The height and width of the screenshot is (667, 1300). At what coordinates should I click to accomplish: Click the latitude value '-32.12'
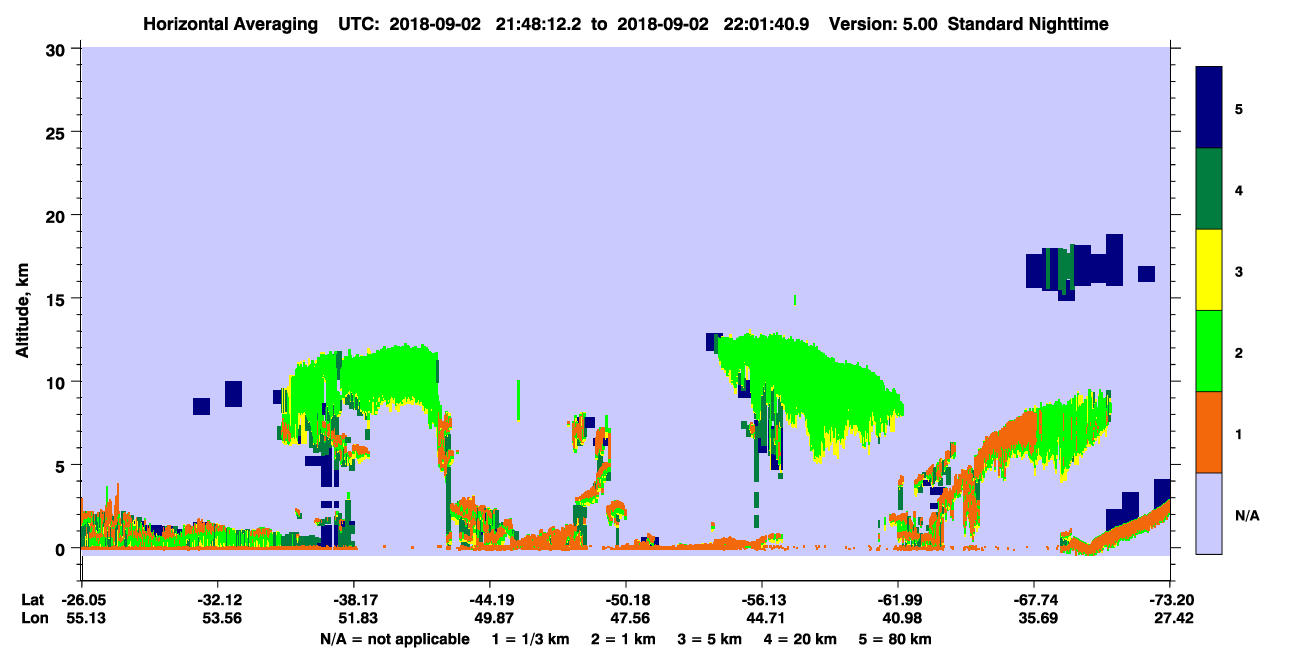pyautogui.click(x=217, y=600)
